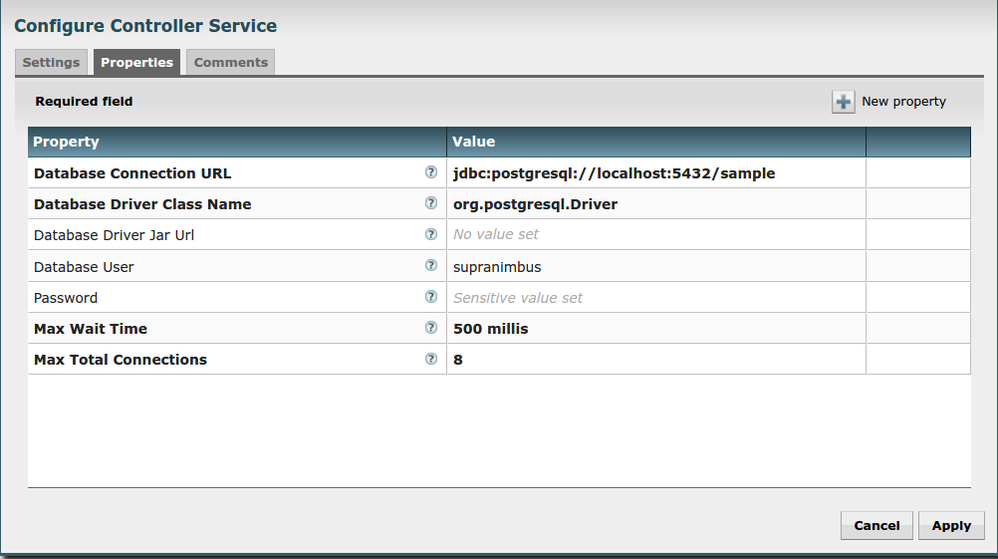Click help icon for Database Driver Class Name
The height and width of the screenshot is (559, 998).
431,203
